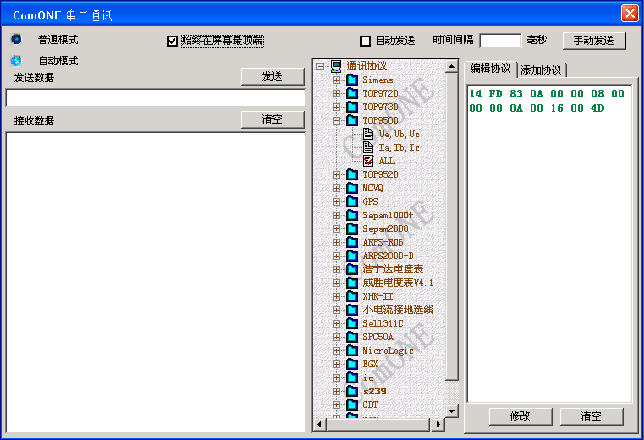Select the 普通模式 radio button
The image size is (644, 440).
click(x=16, y=40)
